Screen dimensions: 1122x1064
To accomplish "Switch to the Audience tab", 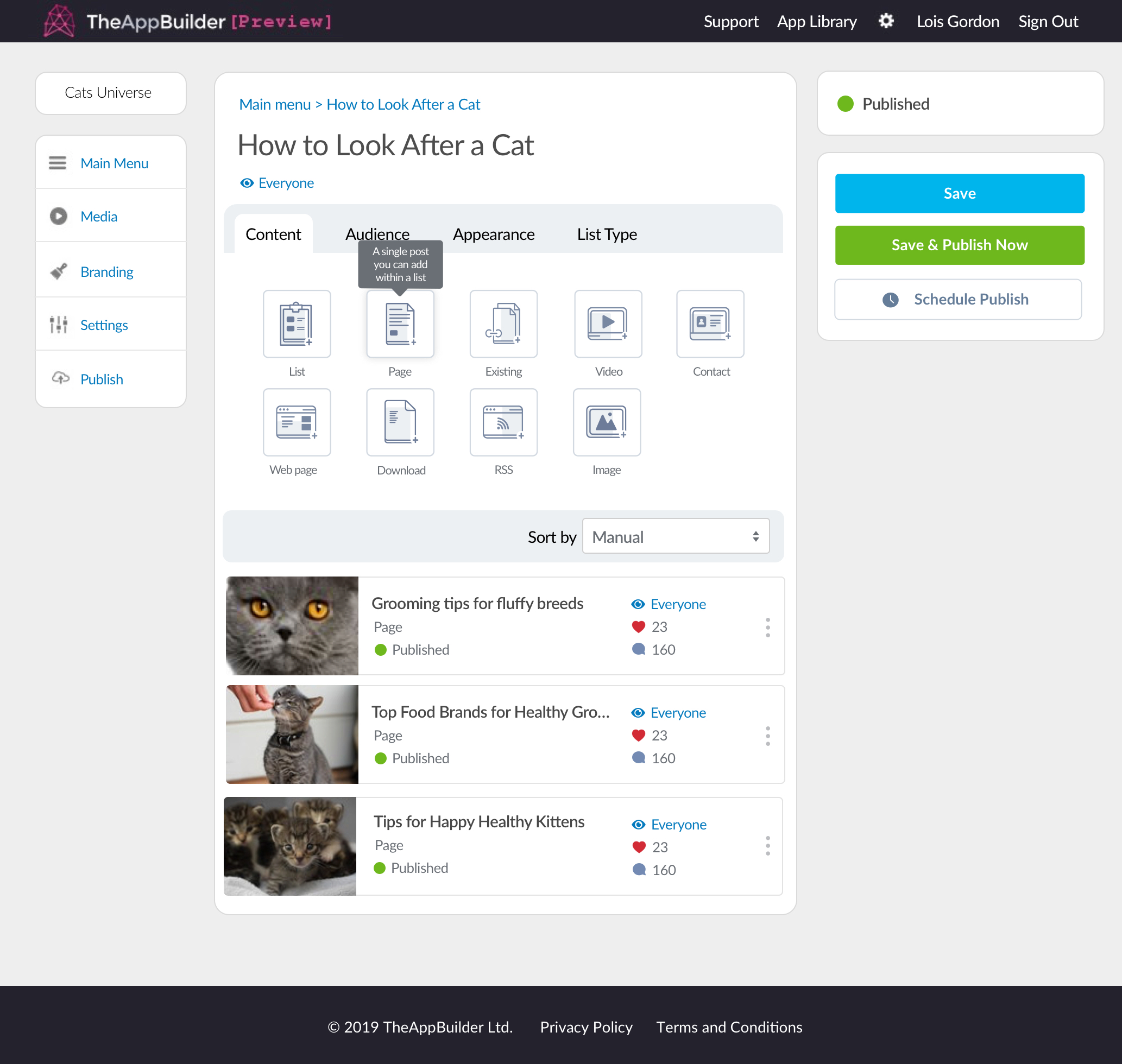I will point(378,235).
